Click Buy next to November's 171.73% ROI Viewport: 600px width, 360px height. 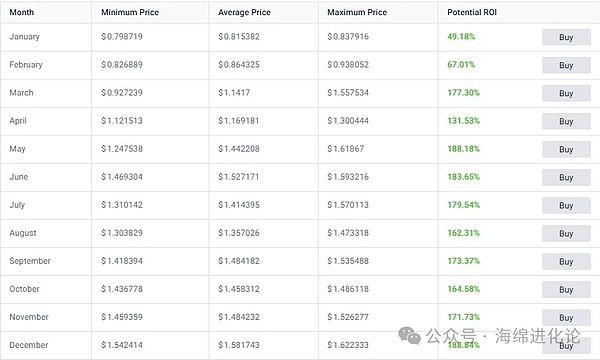pos(566,318)
